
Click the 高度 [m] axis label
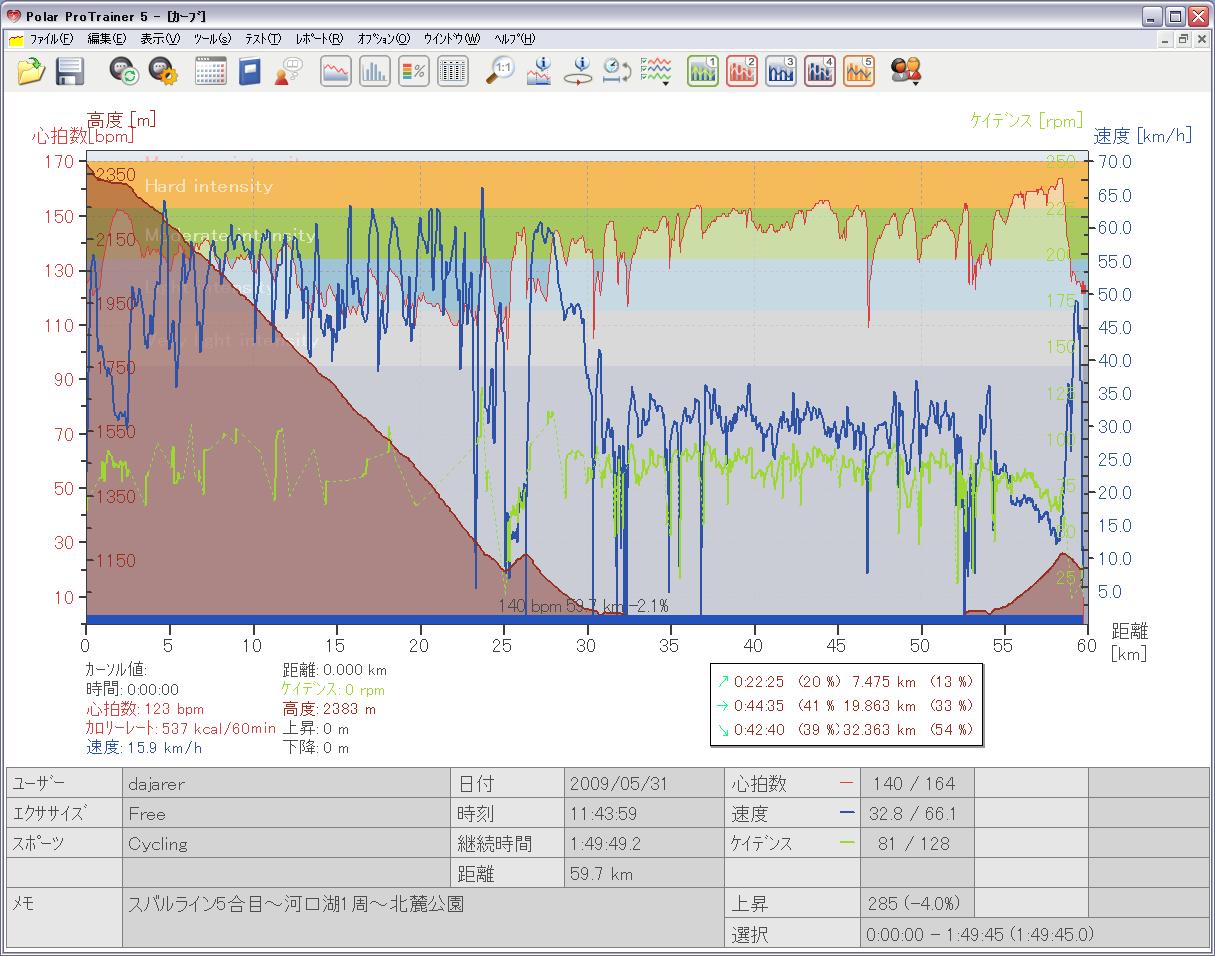(121, 119)
